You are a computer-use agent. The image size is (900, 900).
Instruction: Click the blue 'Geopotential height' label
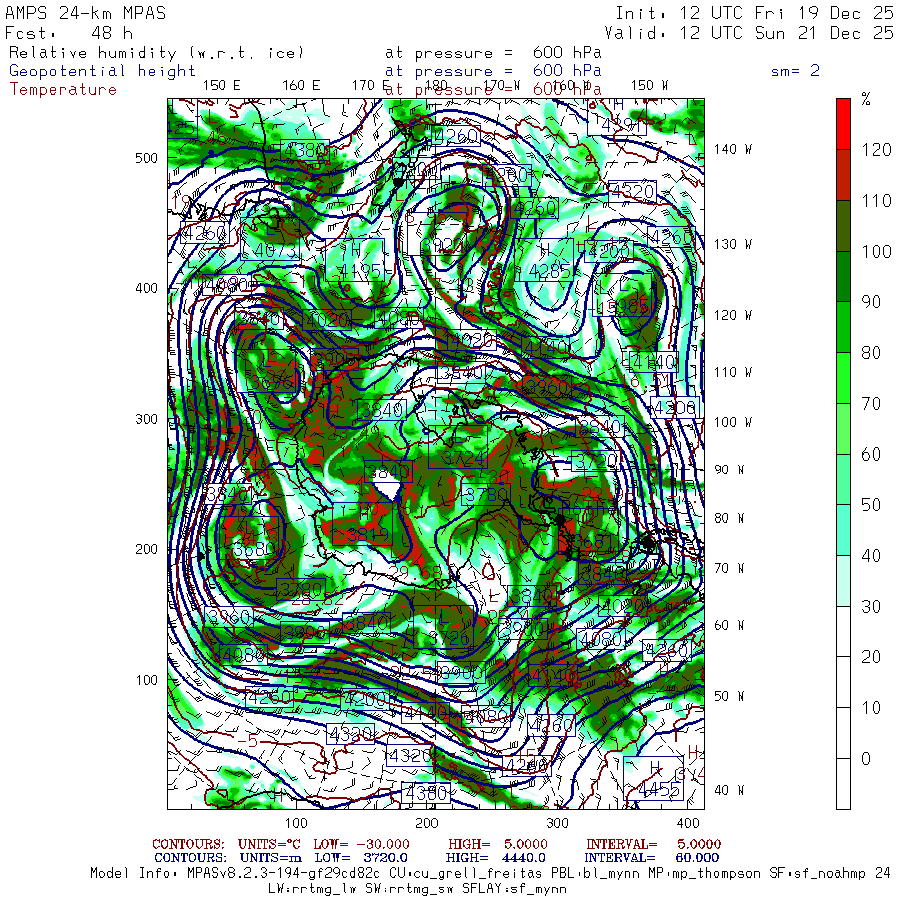(x=102, y=71)
